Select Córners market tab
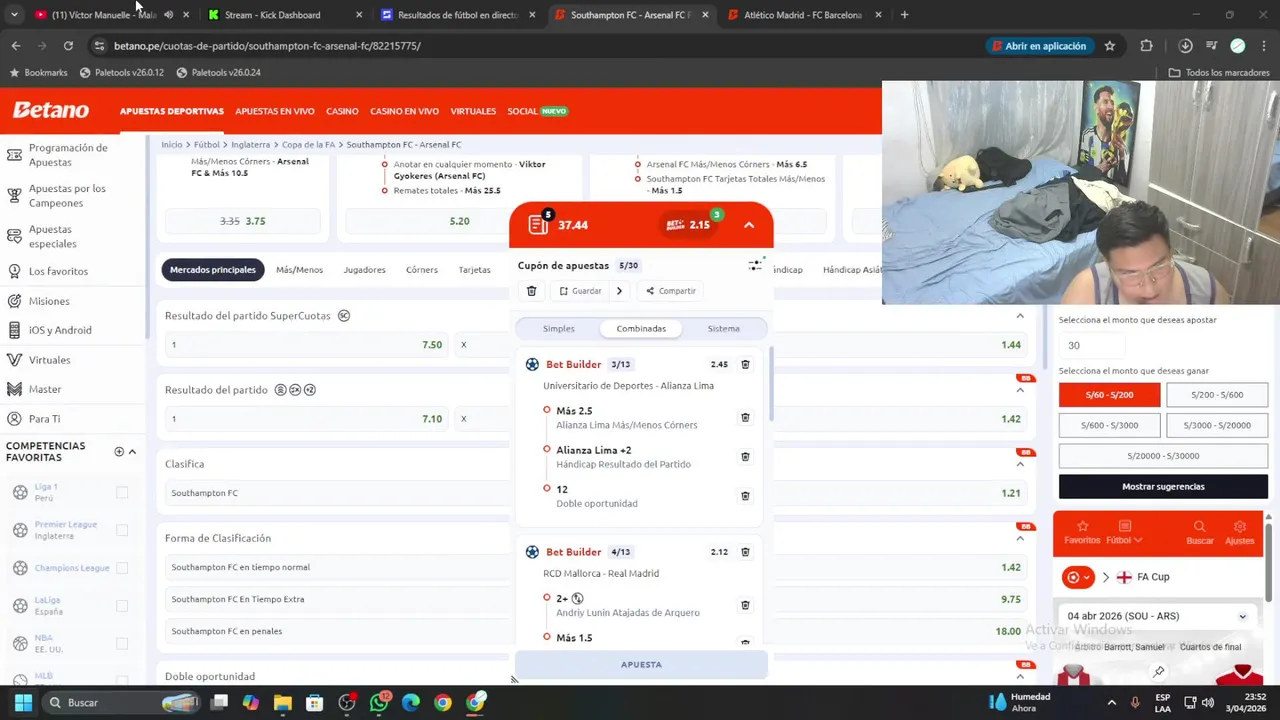The image size is (1280, 720). [422, 270]
